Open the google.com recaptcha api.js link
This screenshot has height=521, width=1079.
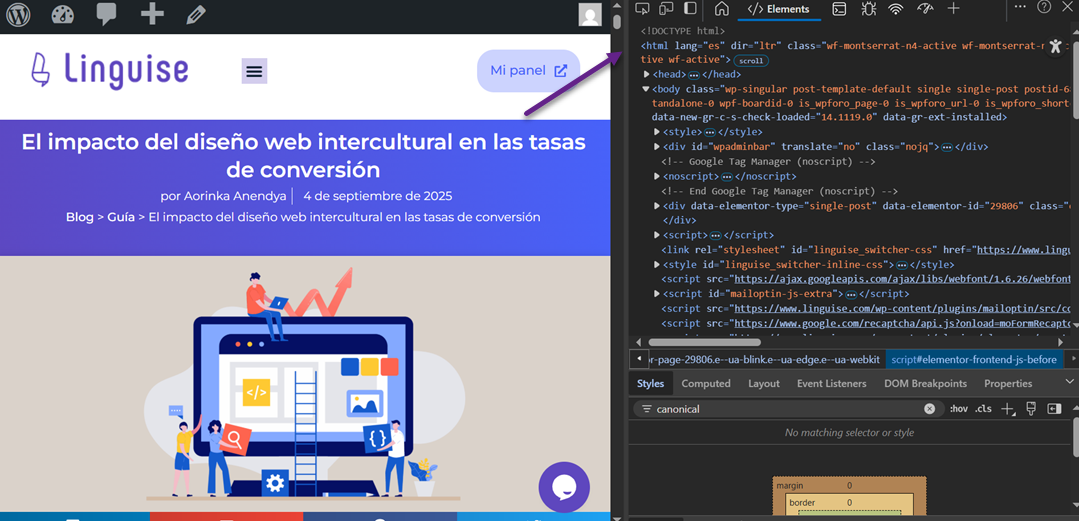click(902, 323)
